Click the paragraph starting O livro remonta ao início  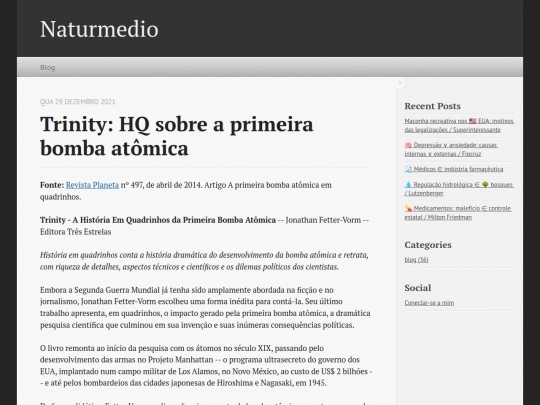(x=206, y=365)
